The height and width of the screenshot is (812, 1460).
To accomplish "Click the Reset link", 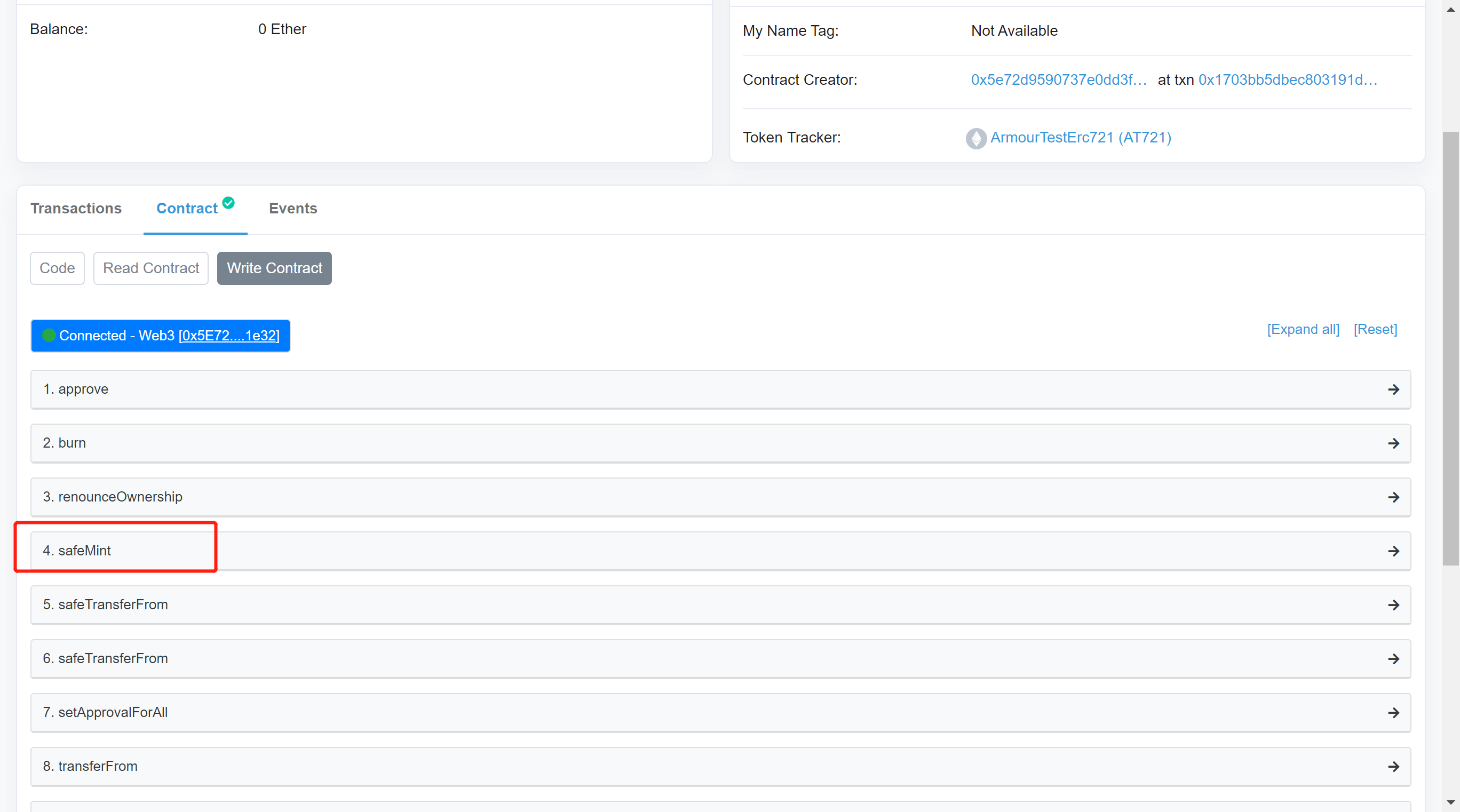I will (1375, 329).
